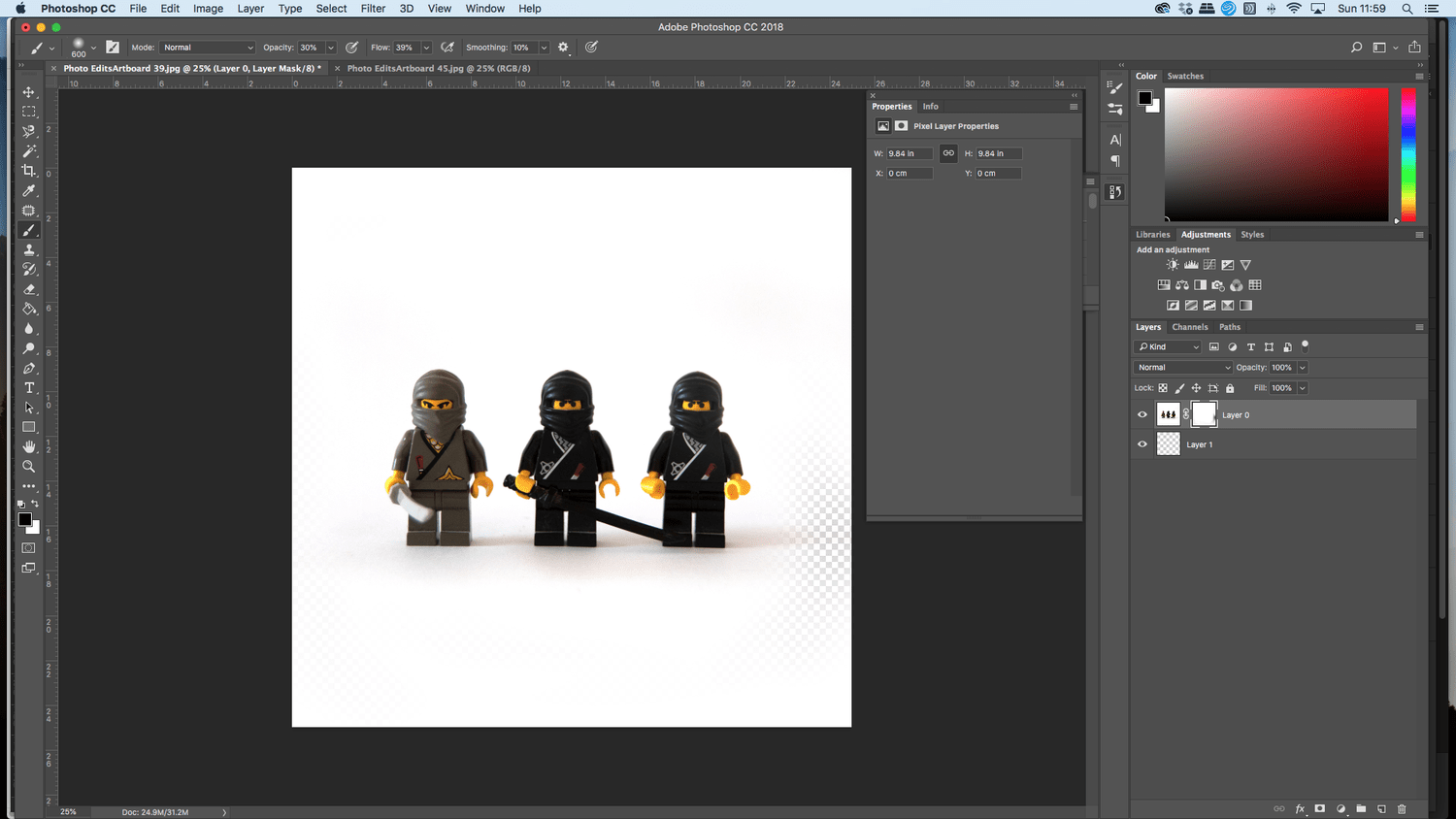Add a layer mask from Layers footer
This screenshot has height=819, width=1456.
[1320, 808]
